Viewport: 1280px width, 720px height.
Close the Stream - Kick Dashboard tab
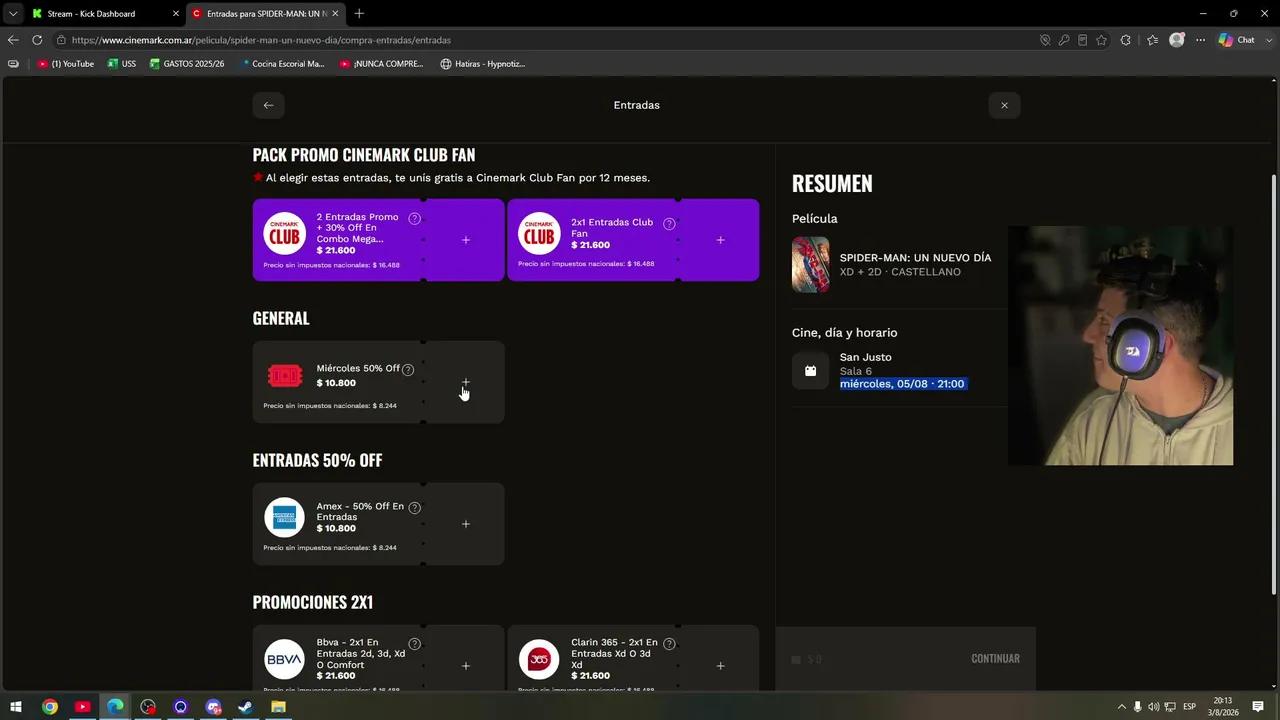coord(176,14)
